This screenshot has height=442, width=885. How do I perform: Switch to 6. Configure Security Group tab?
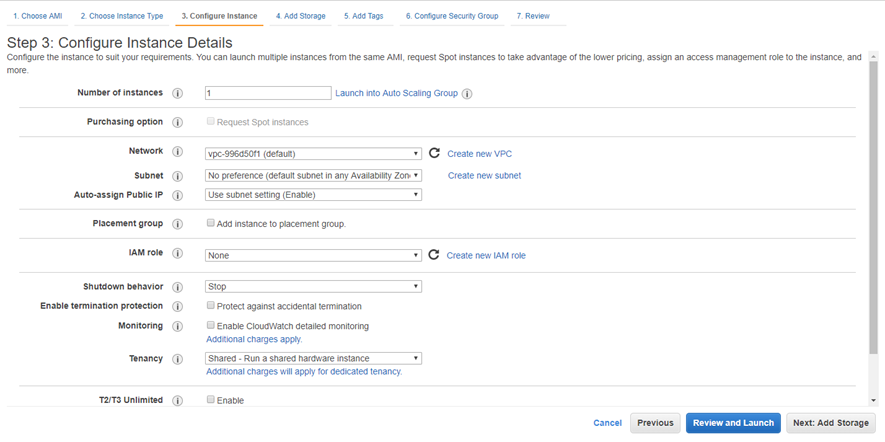[x=452, y=16]
